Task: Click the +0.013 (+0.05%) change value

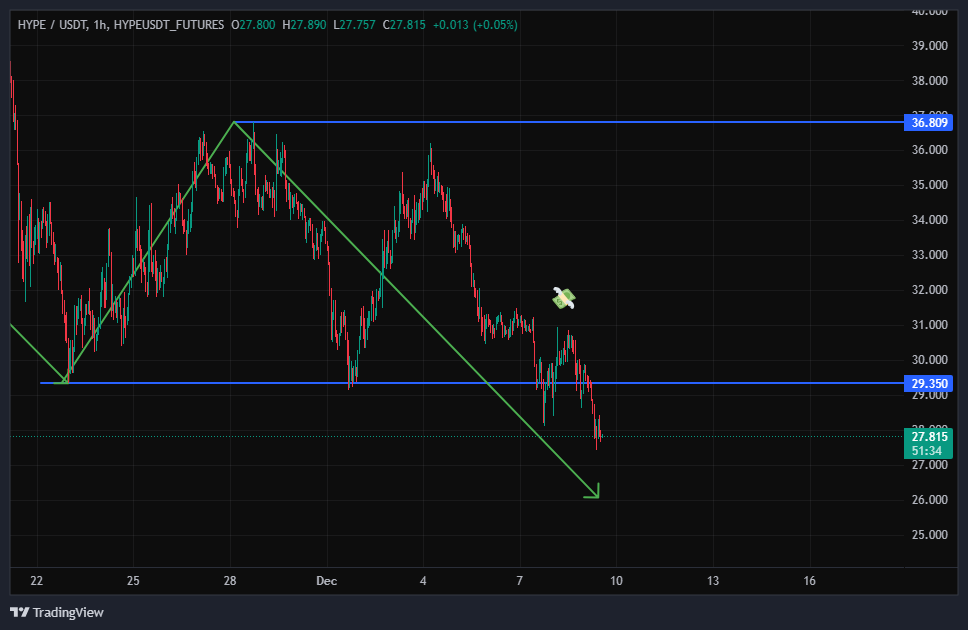Action: pyautogui.click(x=475, y=24)
